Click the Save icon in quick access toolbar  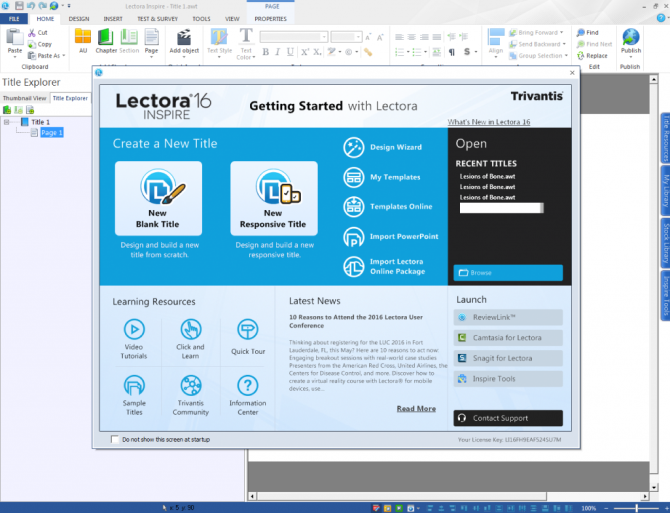(x=19, y=6)
